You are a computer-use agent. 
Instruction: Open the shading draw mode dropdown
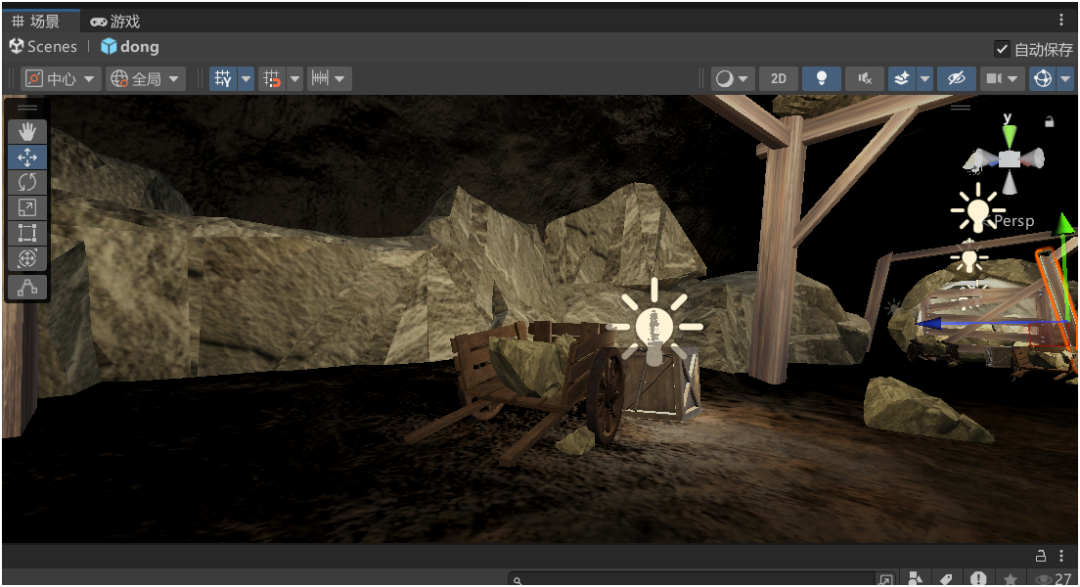pos(732,79)
